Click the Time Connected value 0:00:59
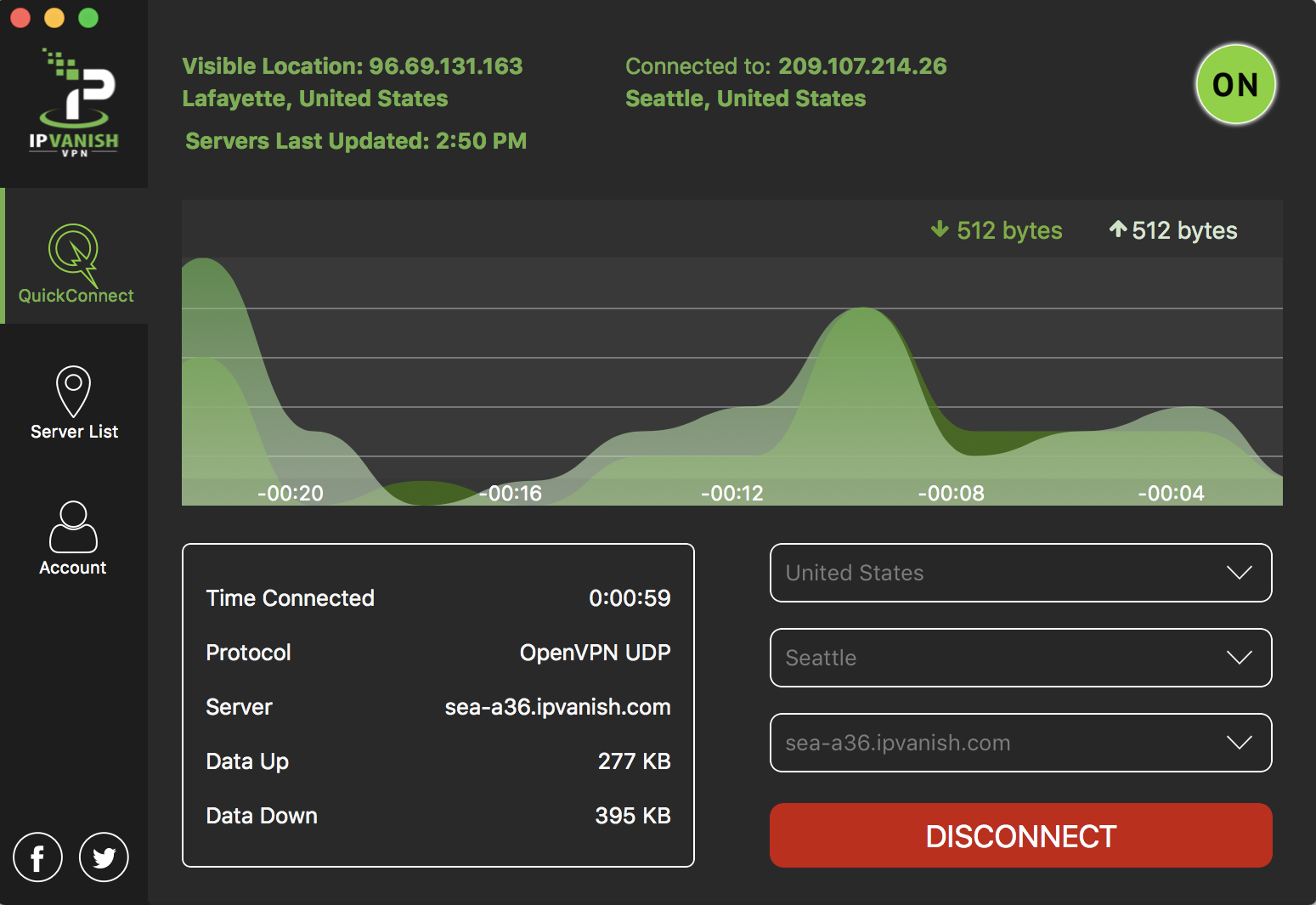This screenshot has height=905, width=1316. [x=630, y=598]
